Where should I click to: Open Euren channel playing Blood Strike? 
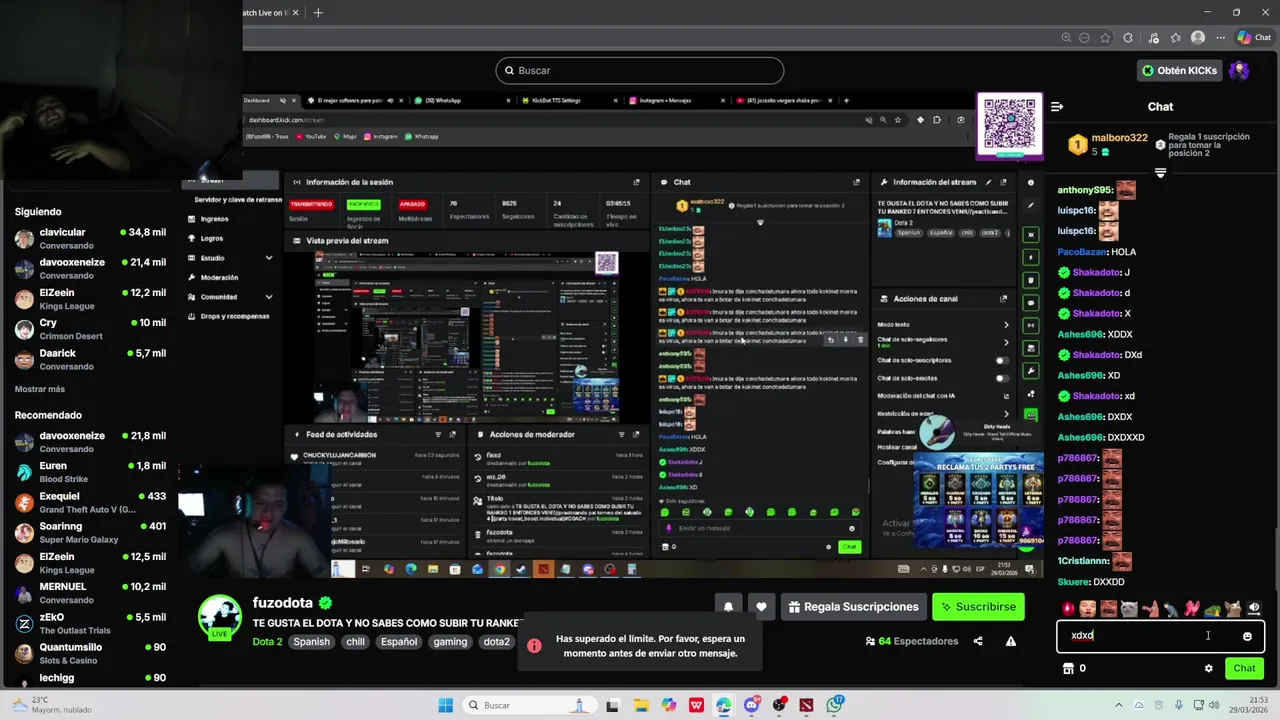pos(90,472)
